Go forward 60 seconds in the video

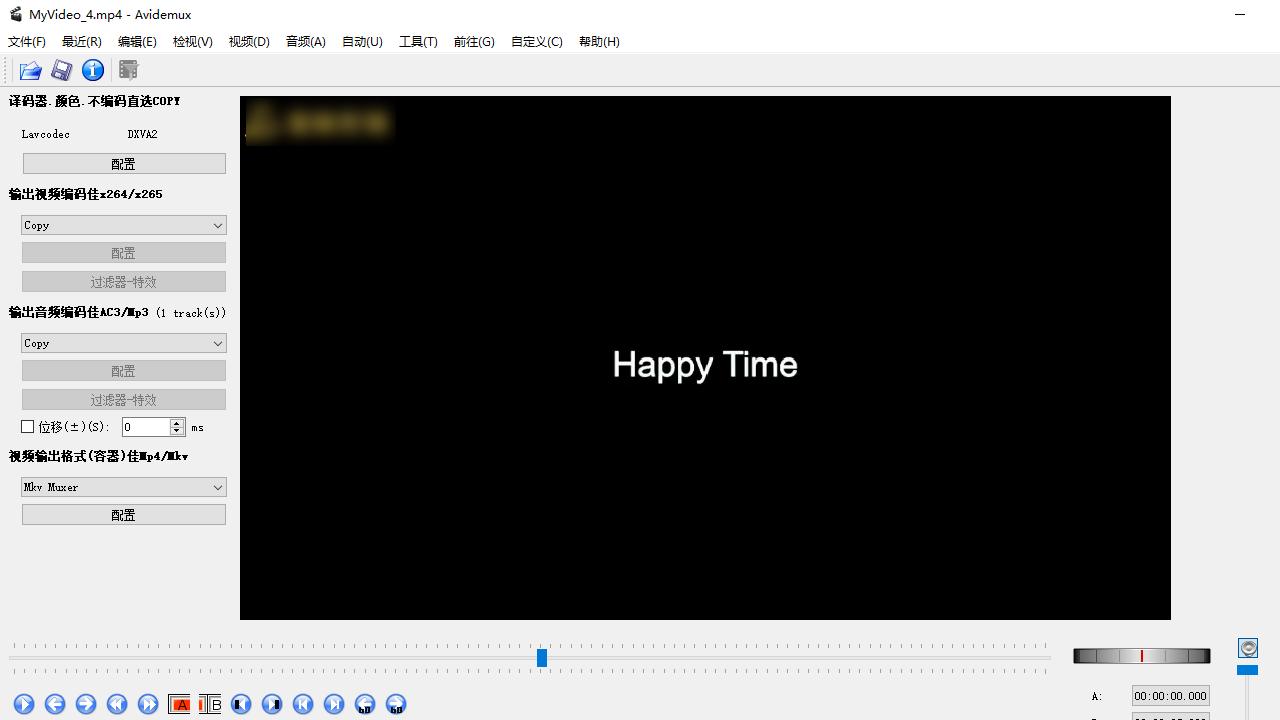pos(396,704)
